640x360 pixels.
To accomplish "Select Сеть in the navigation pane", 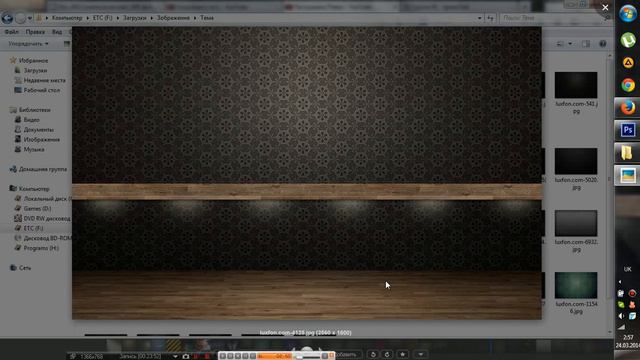I will [x=24, y=268].
